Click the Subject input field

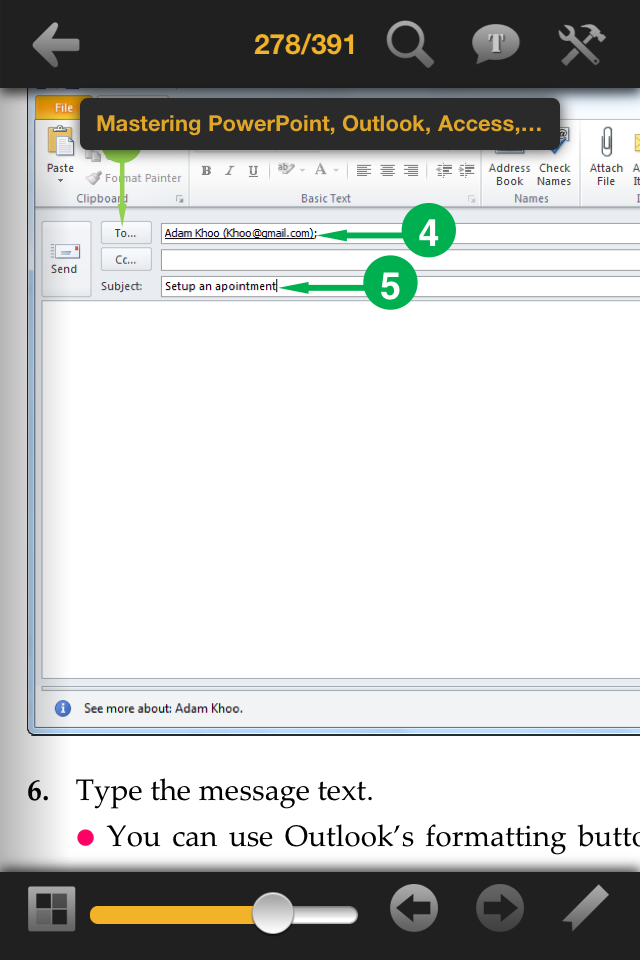(401, 287)
